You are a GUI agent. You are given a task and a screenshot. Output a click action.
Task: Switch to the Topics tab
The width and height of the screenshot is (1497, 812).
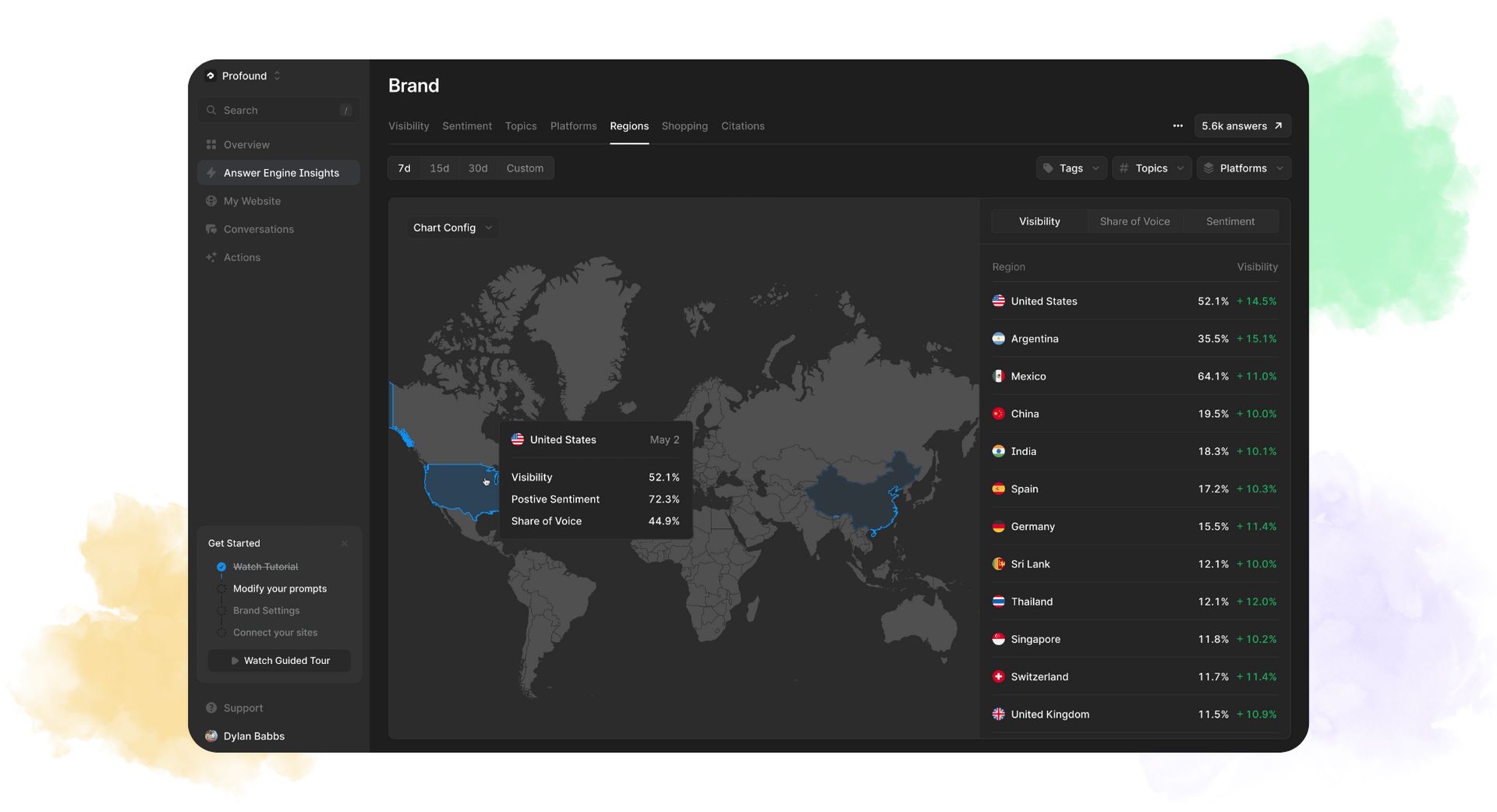pos(521,126)
